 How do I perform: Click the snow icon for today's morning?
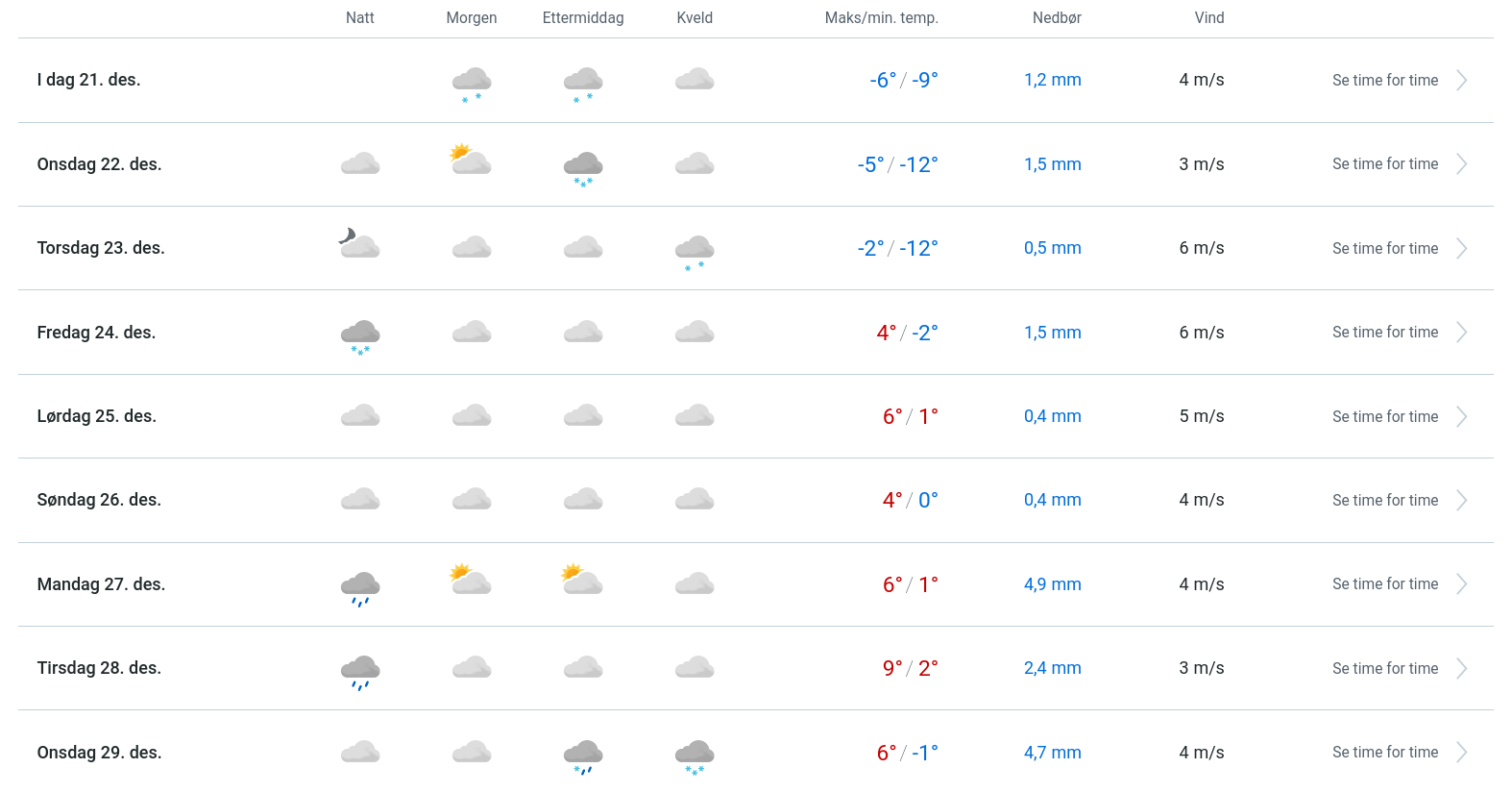coord(472,83)
